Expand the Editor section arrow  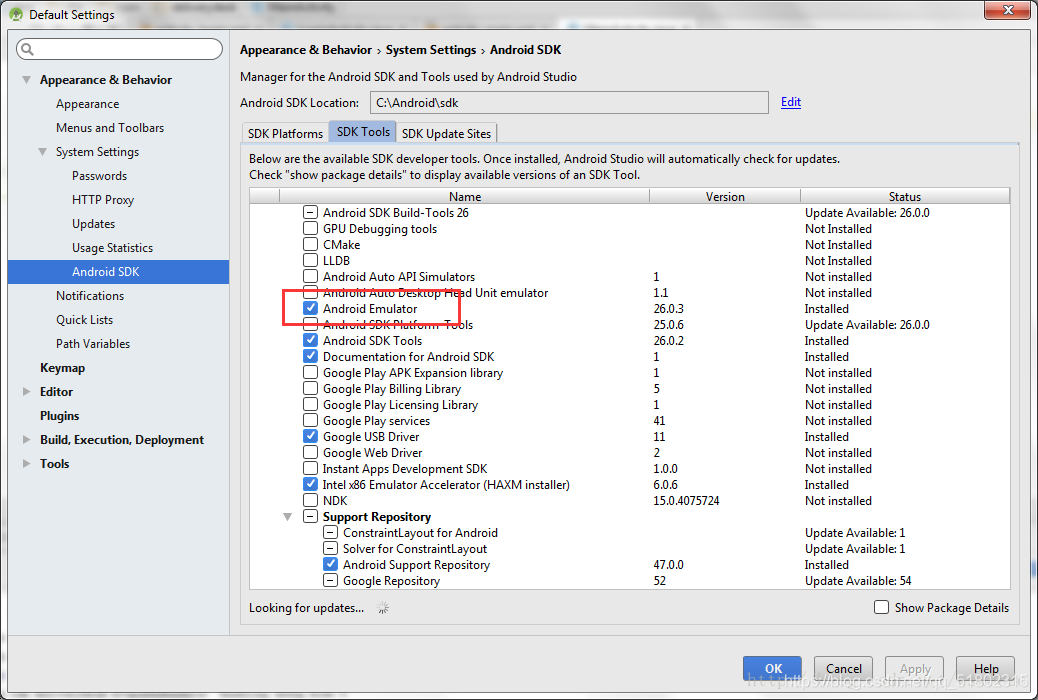click(26, 392)
